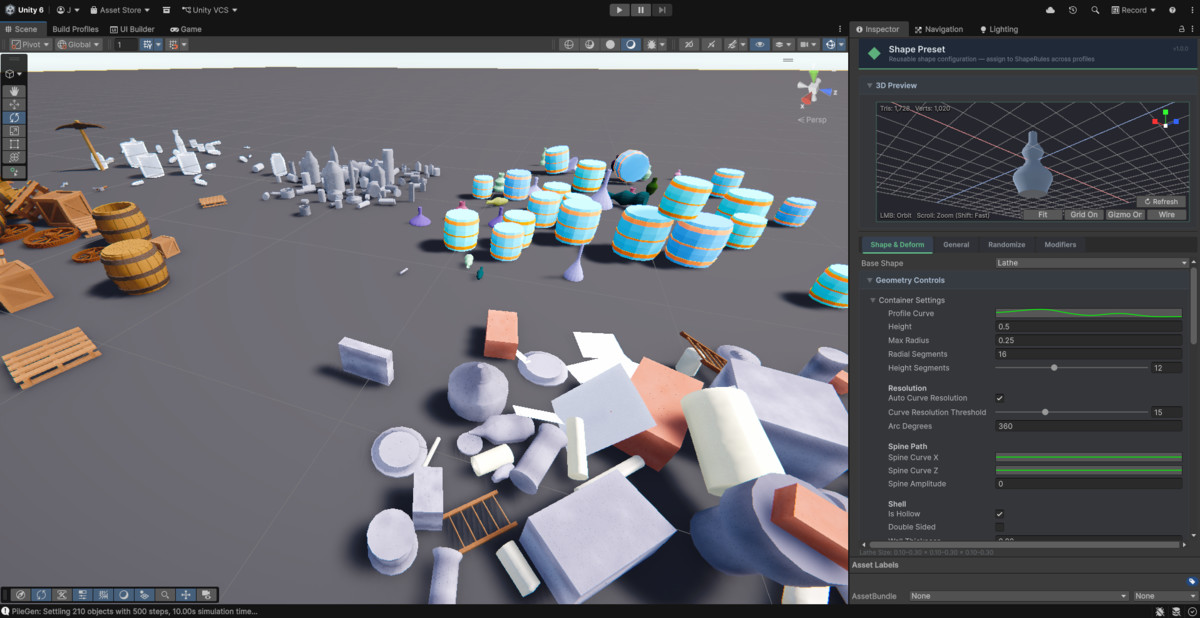Screen dimensions: 1200x618
Task: Open the help question mark menu
Action: tap(1173, 10)
